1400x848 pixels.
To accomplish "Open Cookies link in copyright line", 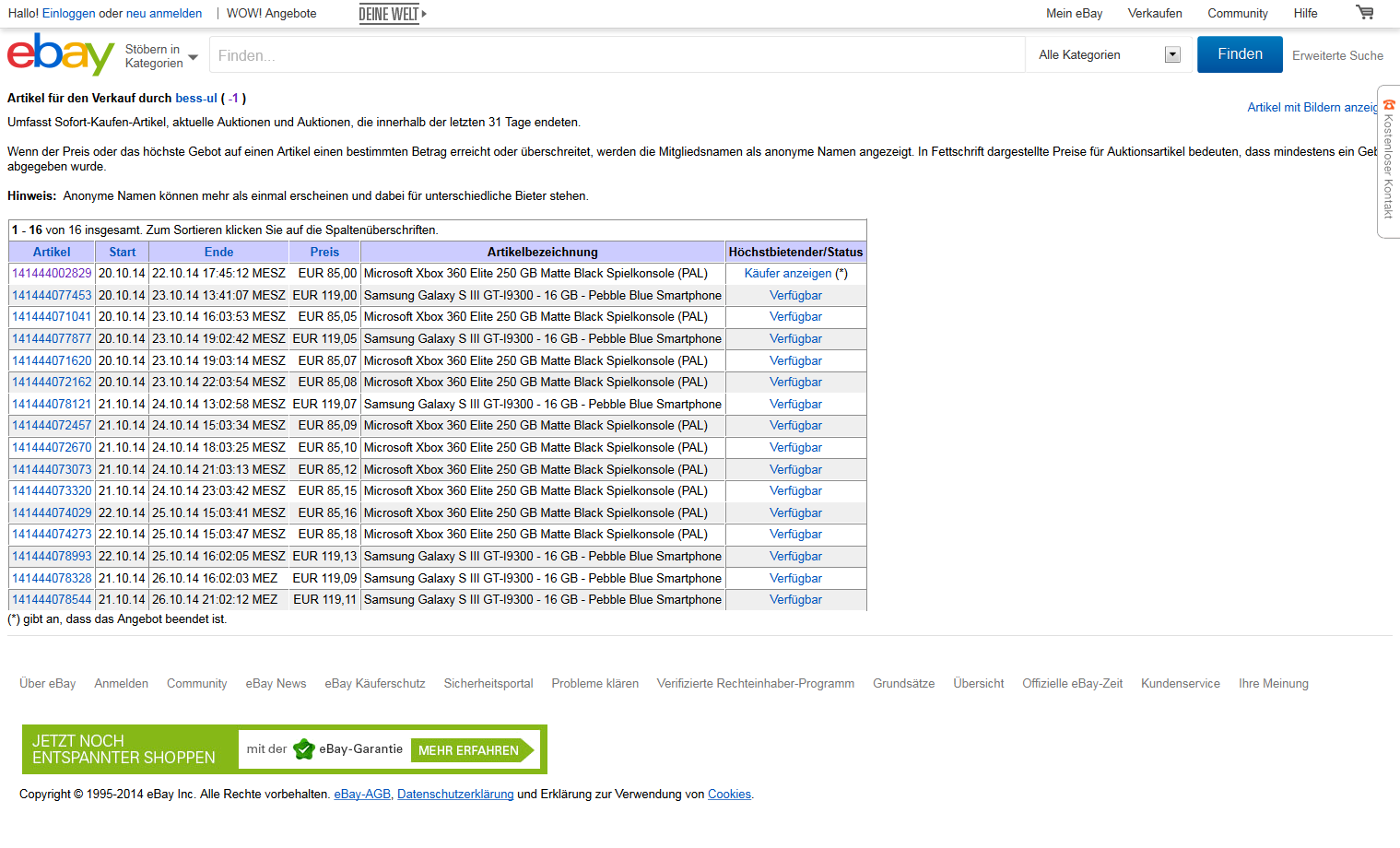I will (729, 794).
